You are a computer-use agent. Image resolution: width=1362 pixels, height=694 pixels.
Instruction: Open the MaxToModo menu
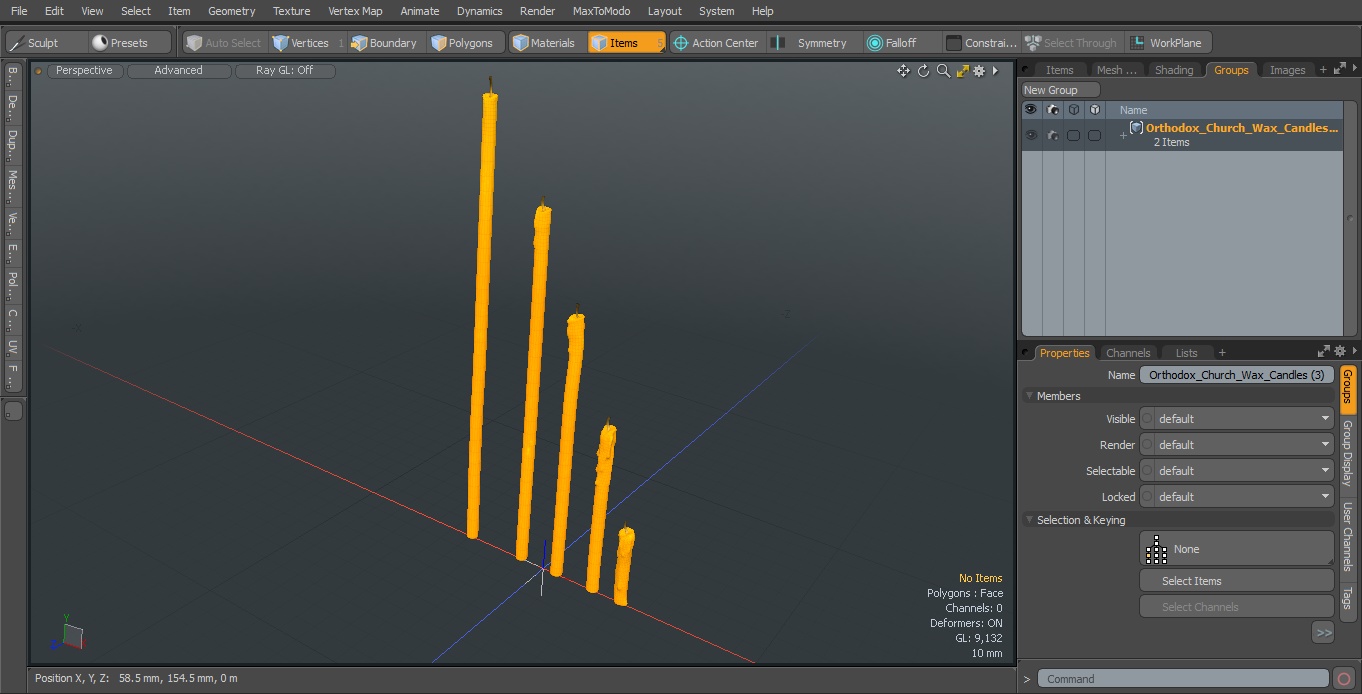[601, 11]
